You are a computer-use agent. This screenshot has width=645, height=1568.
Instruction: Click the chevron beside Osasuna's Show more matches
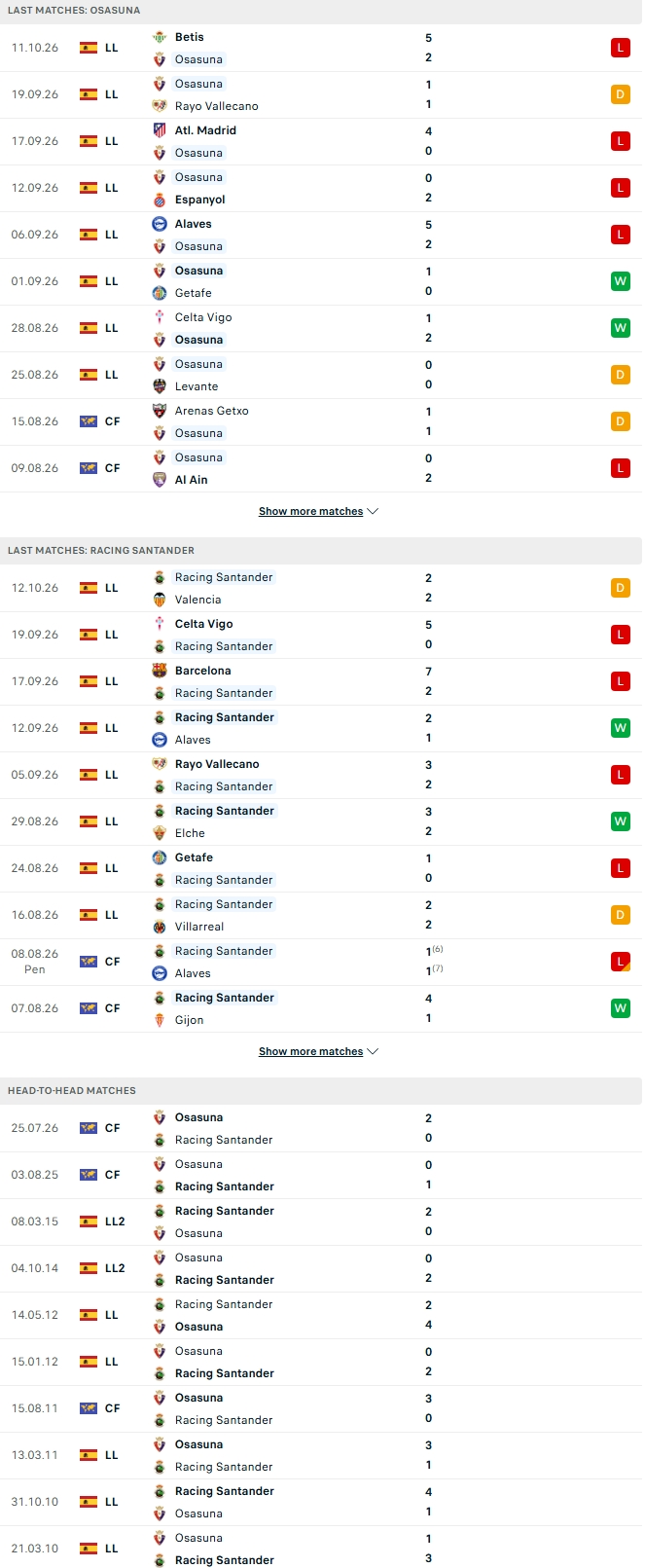coord(374,511)
